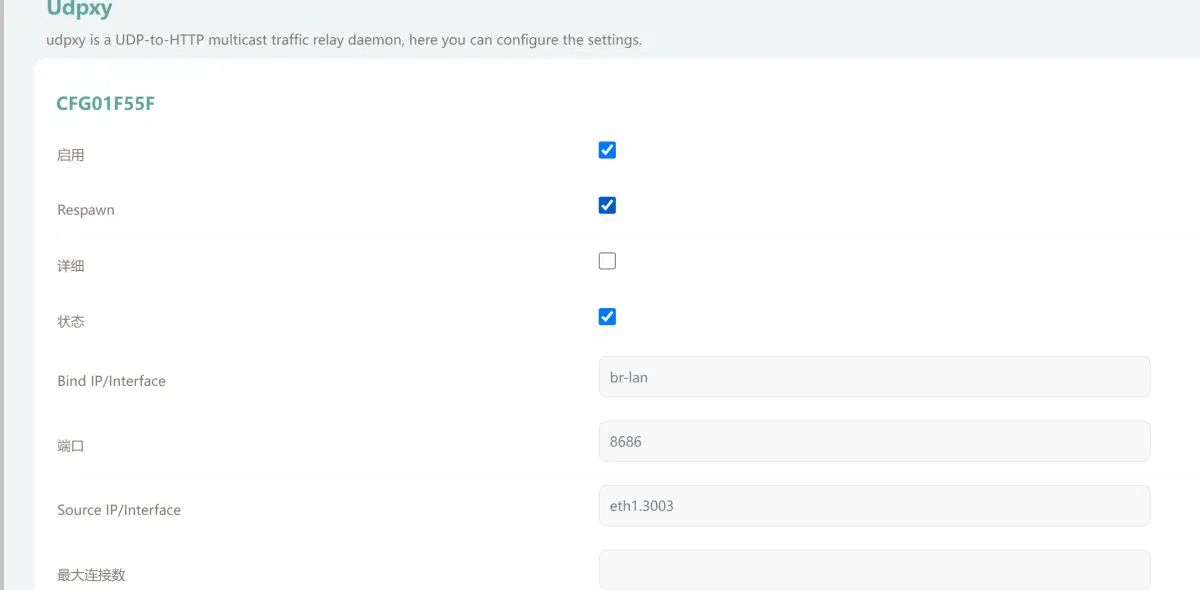Screen dimensions: 1200x590
Task: Click the 状态 label text
Action: coord(71,322)
